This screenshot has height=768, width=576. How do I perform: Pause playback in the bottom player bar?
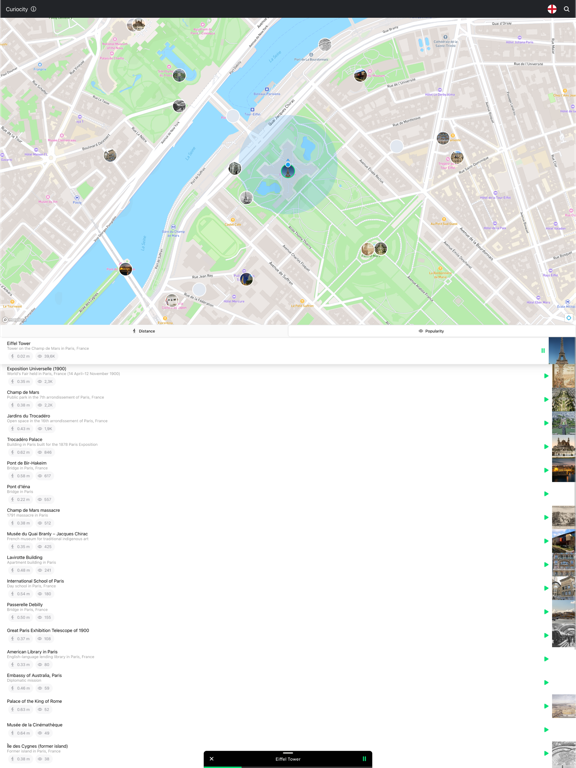coord(364,759)
